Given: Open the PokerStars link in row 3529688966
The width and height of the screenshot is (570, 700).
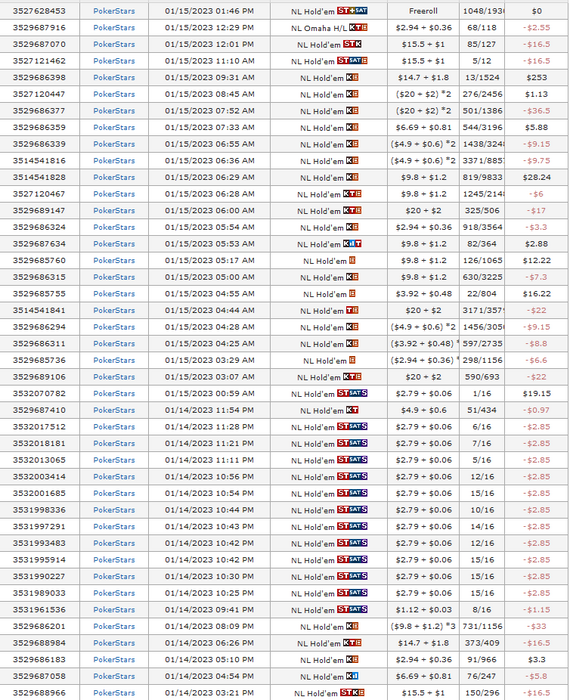Looking at the screenshot, I should 114,692.
